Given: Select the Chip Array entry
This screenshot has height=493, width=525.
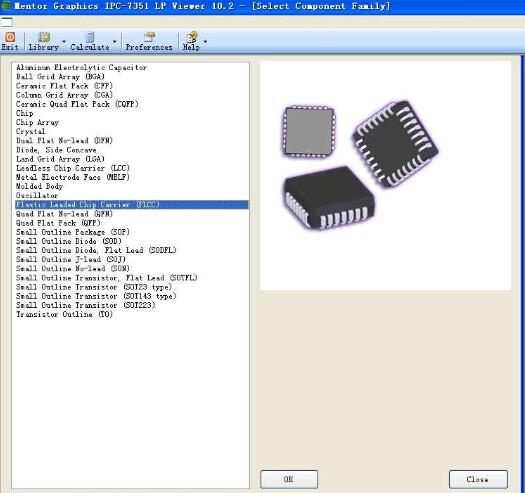Looking at the screenshot, I should (38, 122).
